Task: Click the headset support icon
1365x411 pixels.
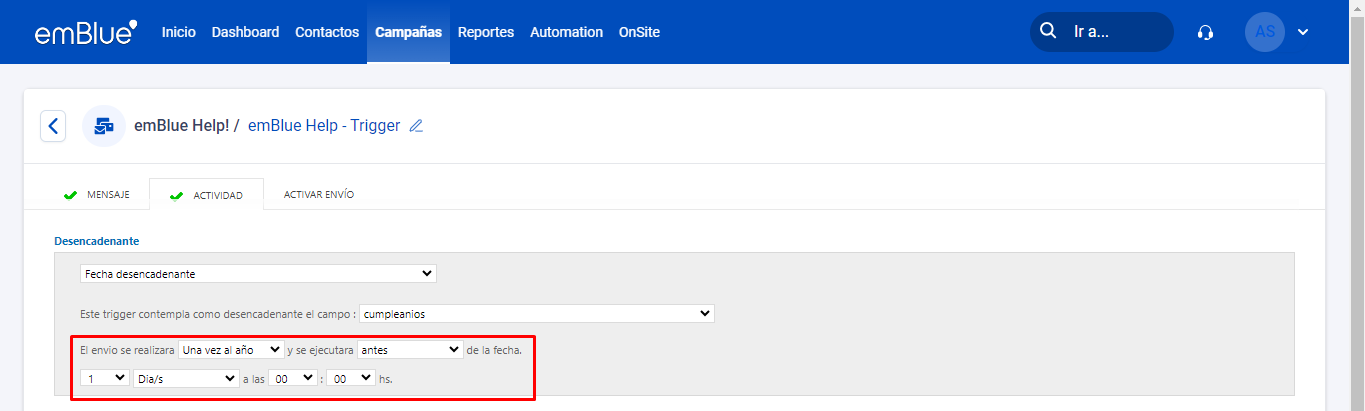Action: (1206, 32)
